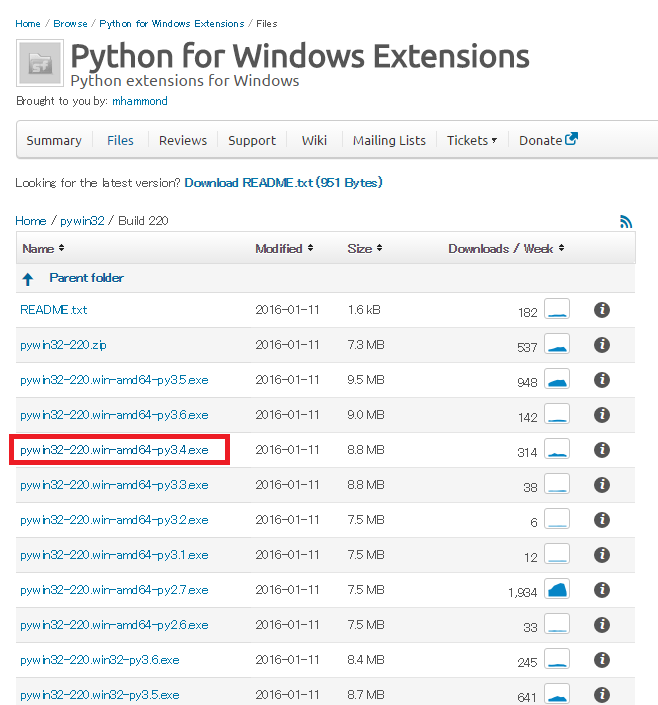
Task: Download pywin32-220.win-amd64-py3.1.exe
Action: pyautogui.click(x=114, y=555)
